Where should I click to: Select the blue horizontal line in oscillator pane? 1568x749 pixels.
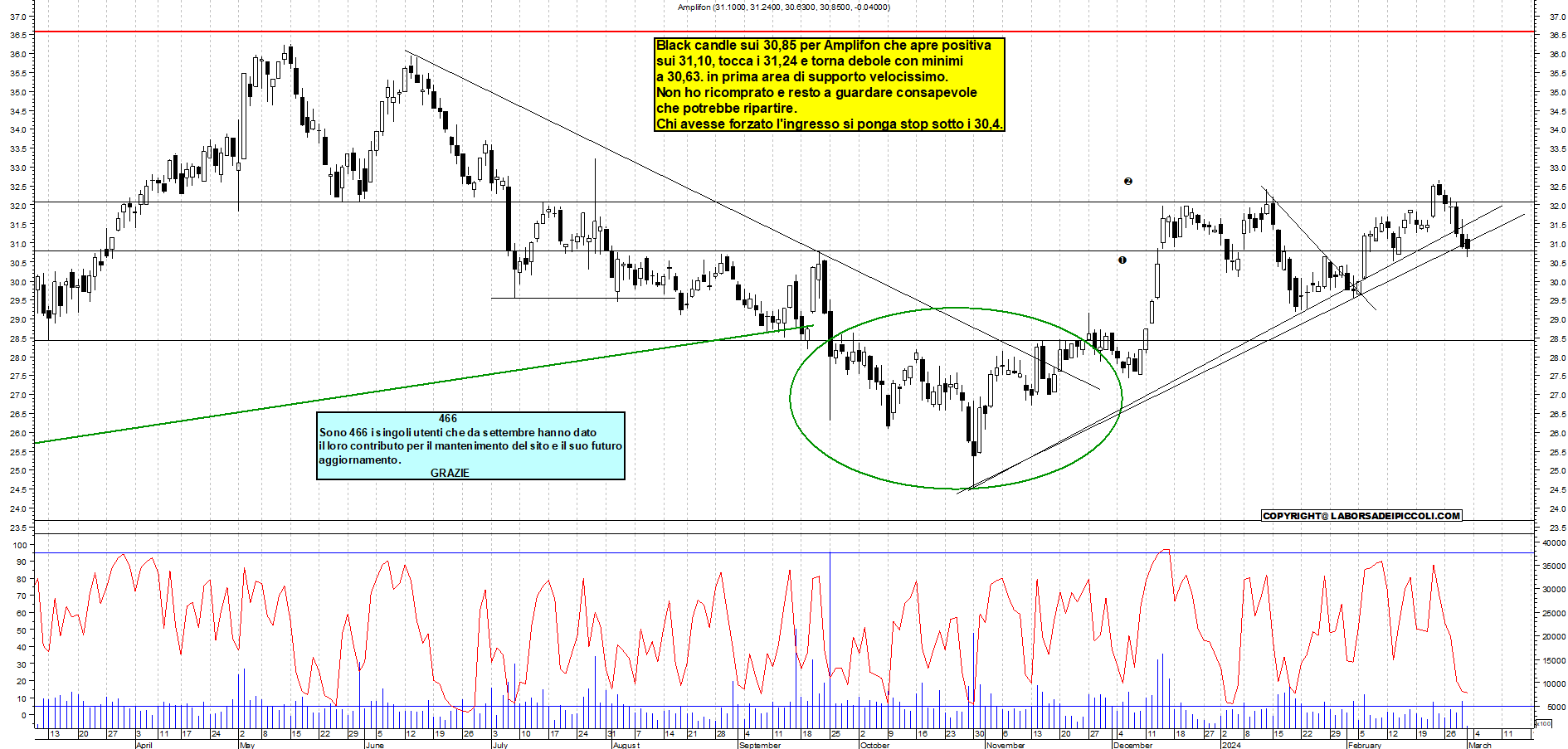784,552
